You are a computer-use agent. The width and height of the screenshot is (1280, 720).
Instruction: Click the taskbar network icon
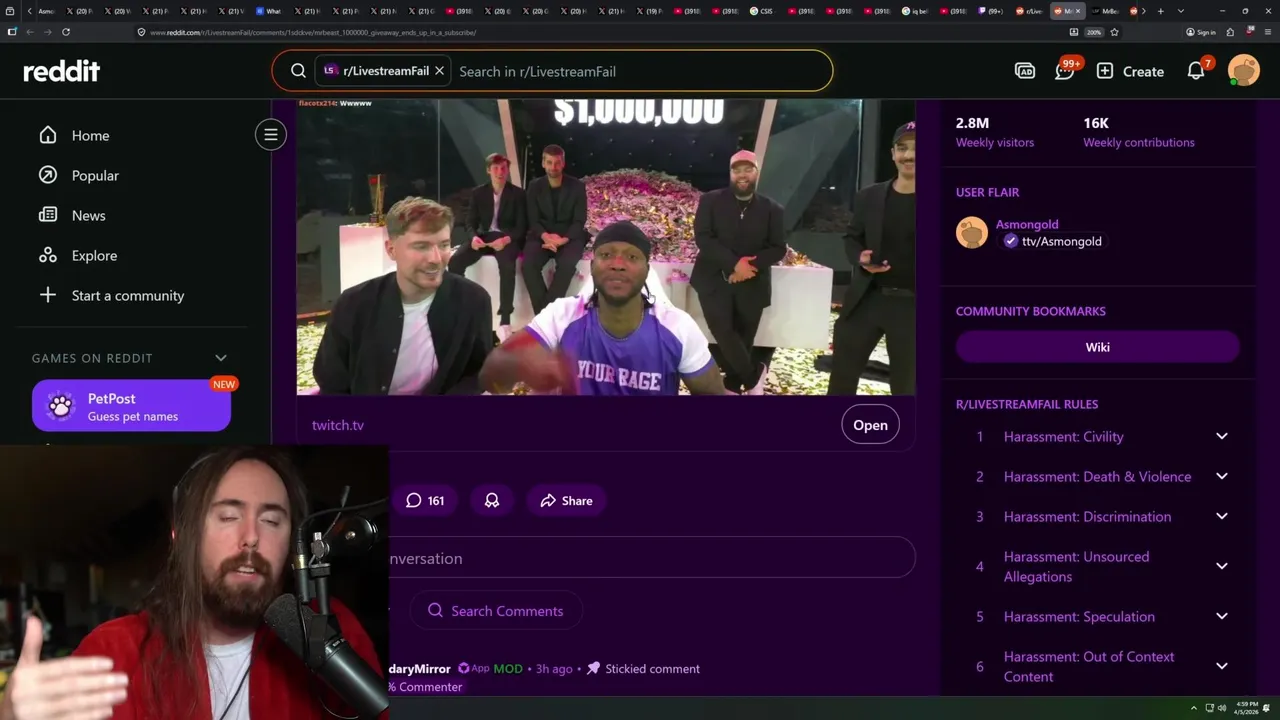point(1209,708)
